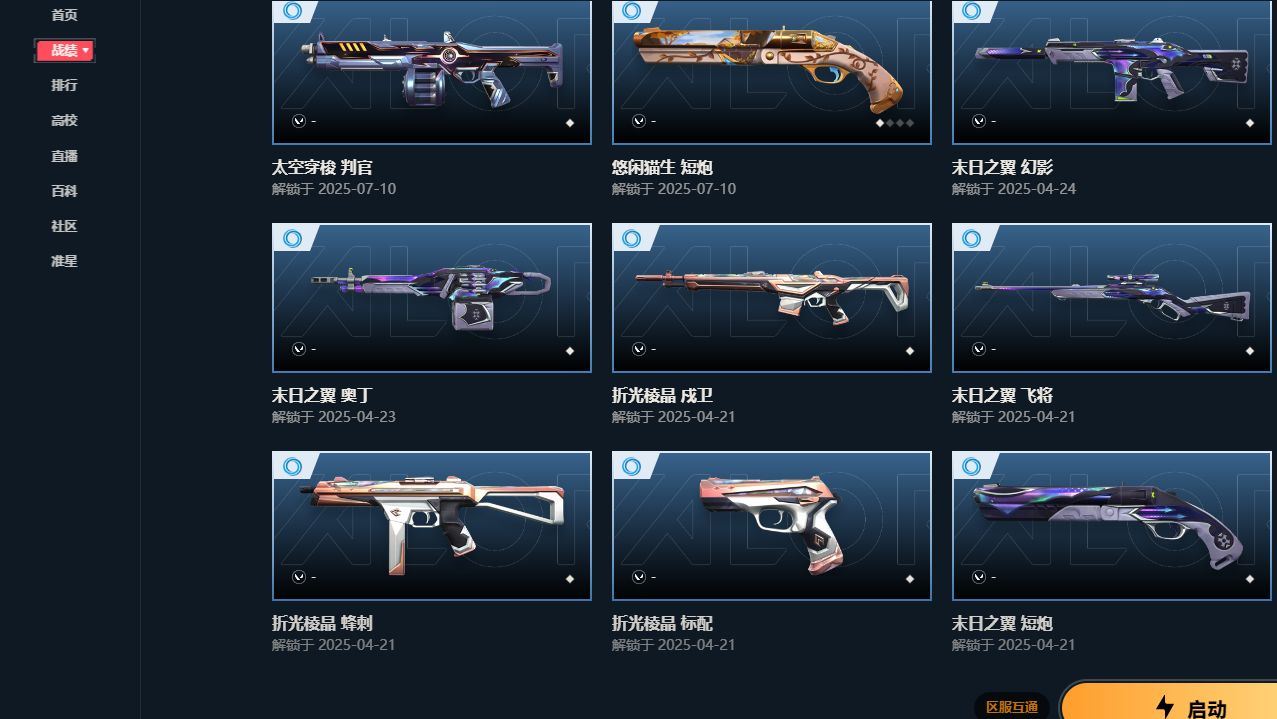Expand the chevron on 末日之翼 短炮 card

pyautogui.click(x=978, y=577)
